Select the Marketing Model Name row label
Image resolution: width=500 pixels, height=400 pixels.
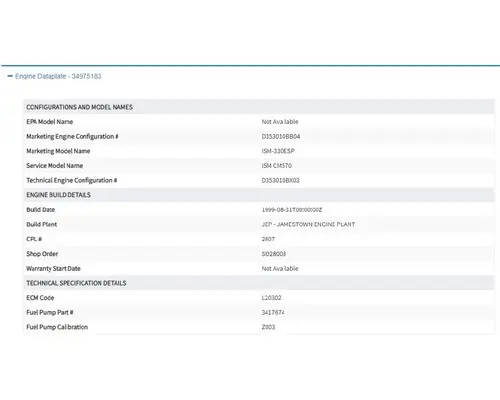point(58,151)
